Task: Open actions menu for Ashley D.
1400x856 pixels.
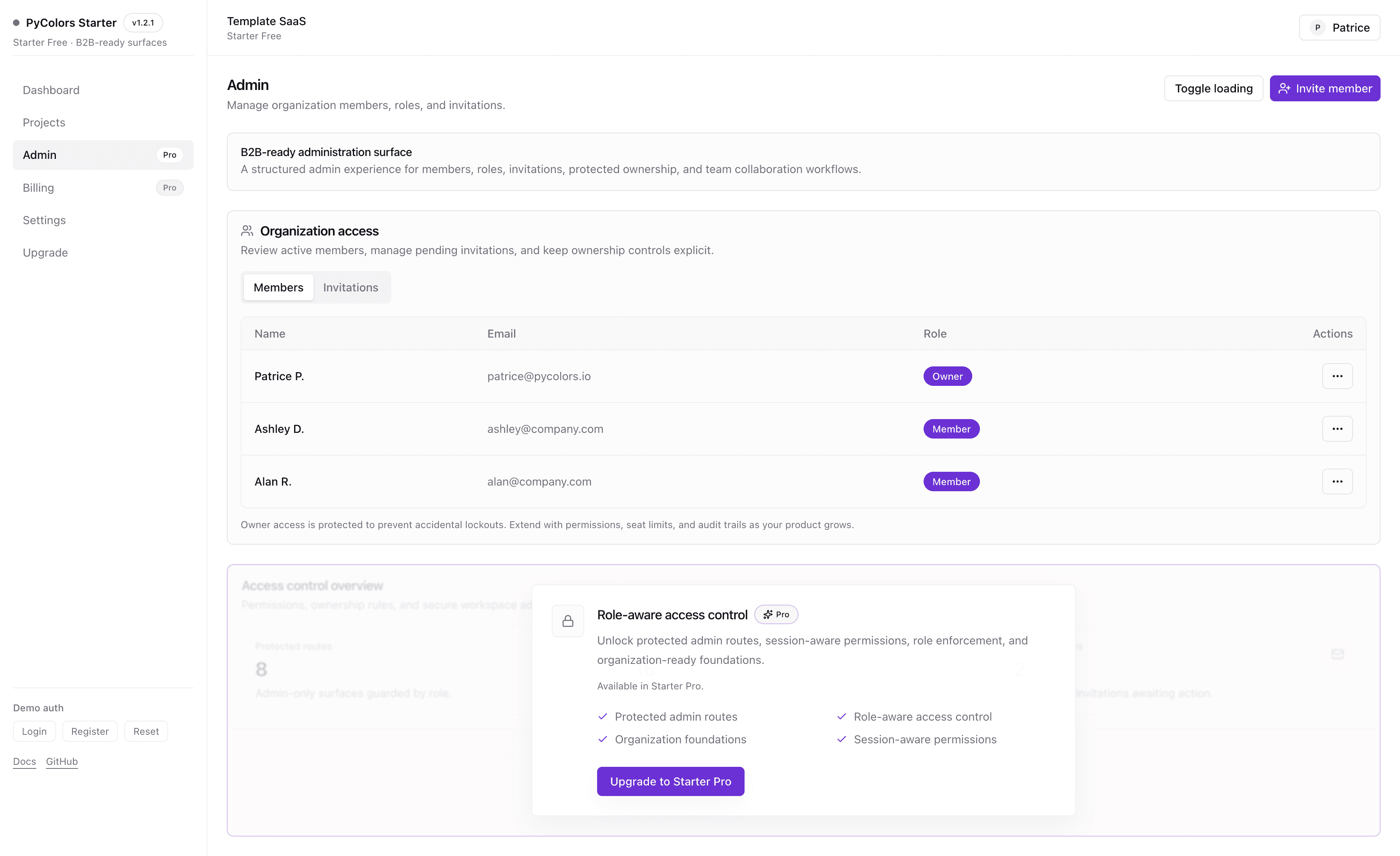Action: (1337, 428)
